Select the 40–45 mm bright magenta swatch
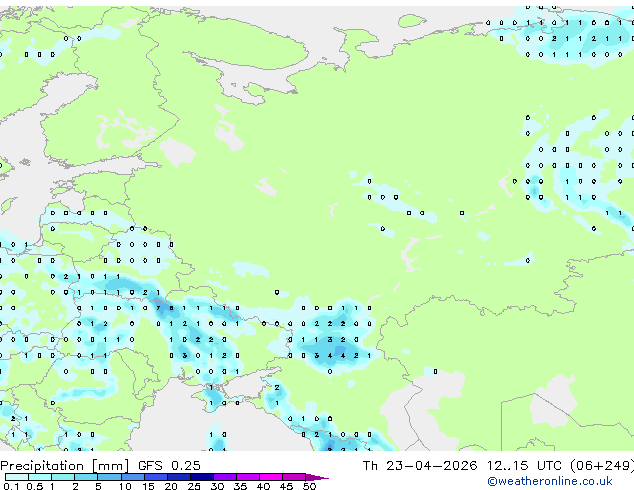The height and width of the screenshot is (490, 634). tap(271, 477)
